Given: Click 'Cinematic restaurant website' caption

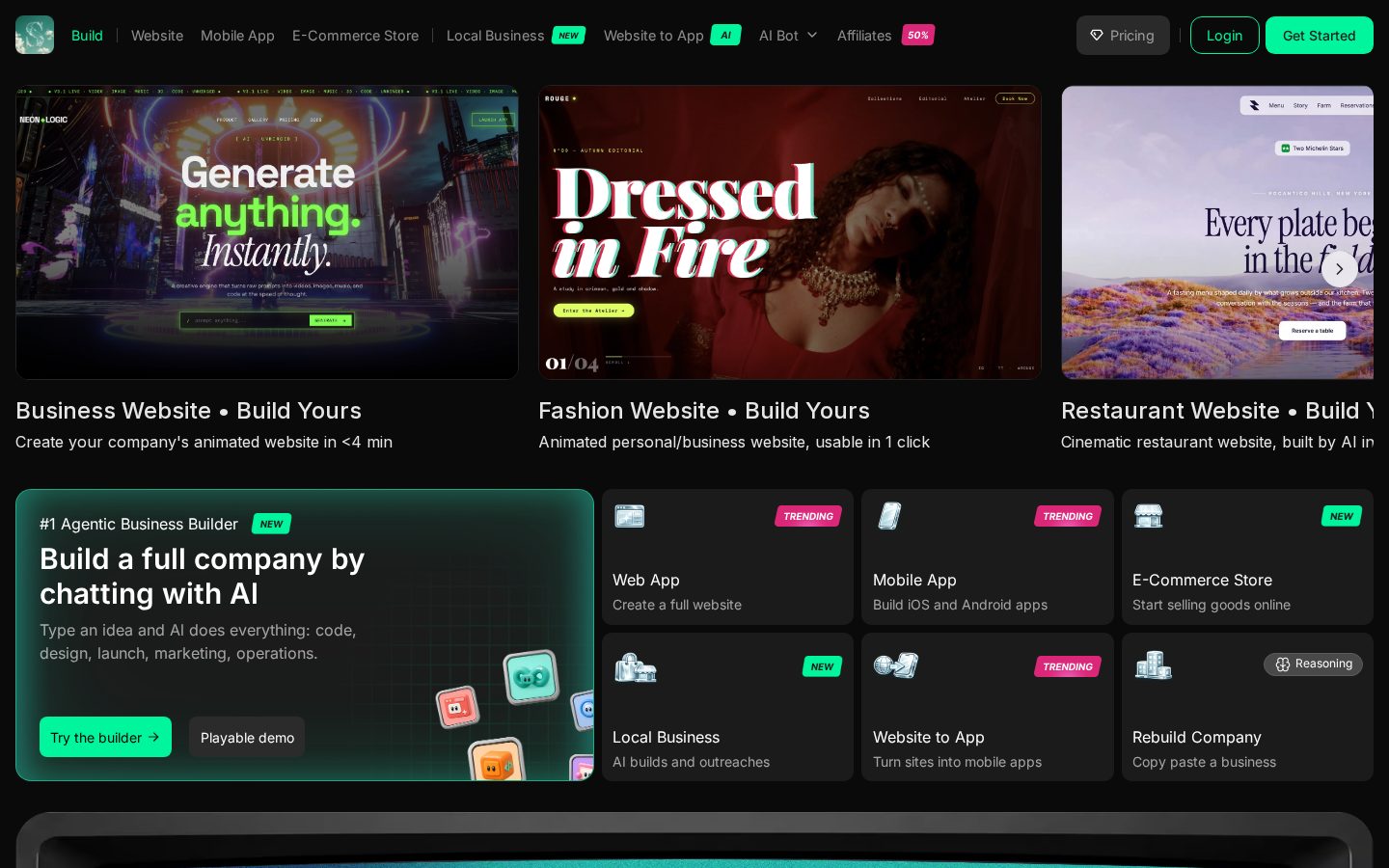Looking at the screenshot, I should (x=1217, y=442).
